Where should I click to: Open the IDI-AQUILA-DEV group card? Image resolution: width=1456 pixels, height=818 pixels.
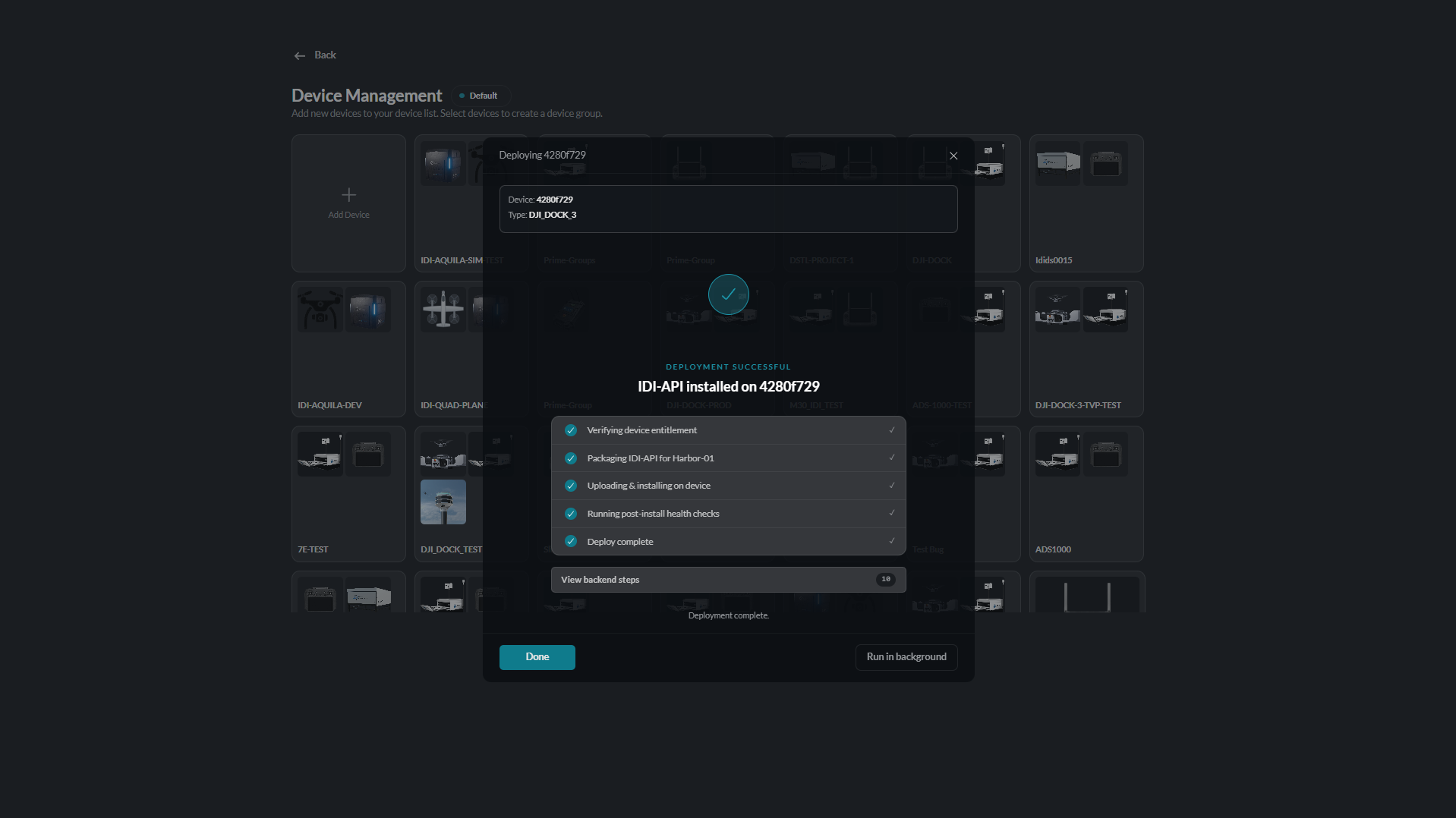348,349
